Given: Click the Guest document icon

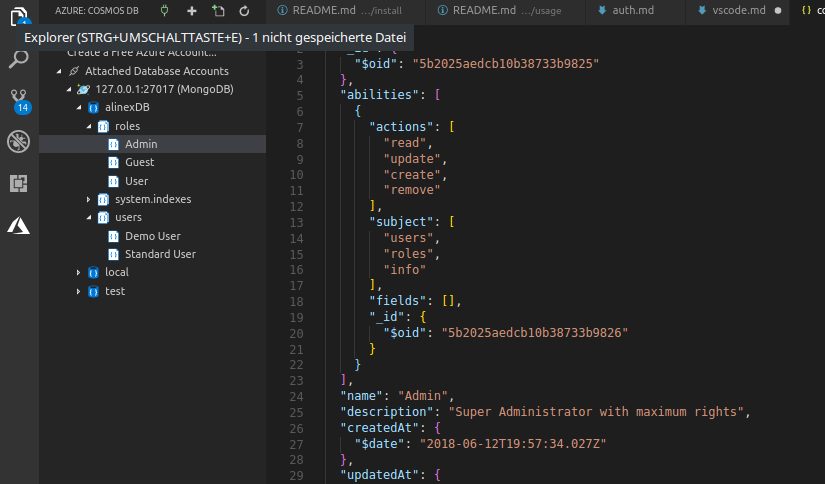Looking at the screenshot, I should tap(113, 163).
